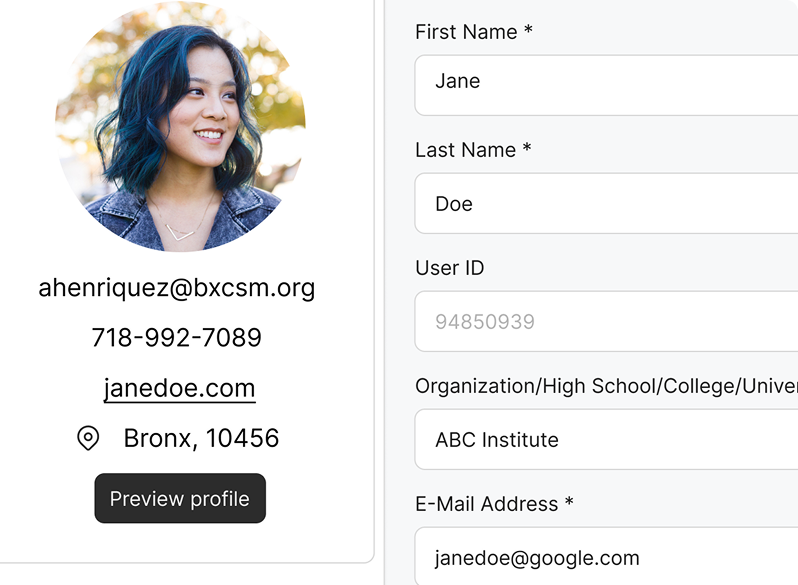Click the User ID label
The height and width of the screenshot is (585, 798).
[x=450, y=268]
